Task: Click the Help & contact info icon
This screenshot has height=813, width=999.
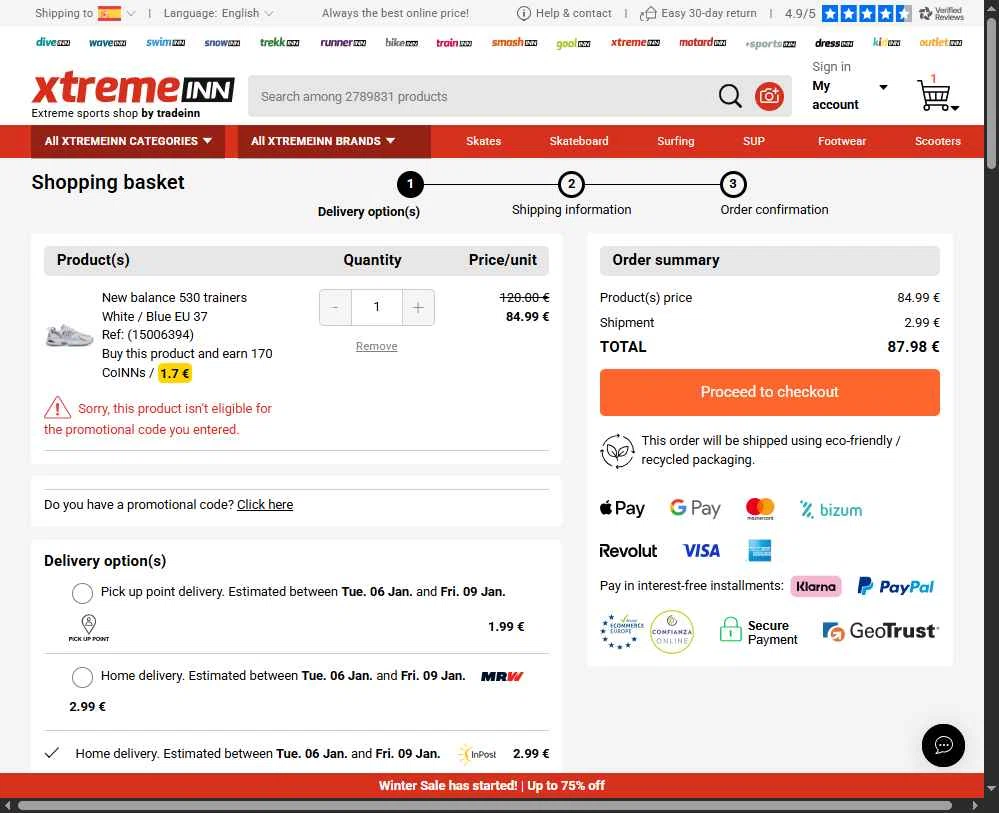Action: click(523, 13)
